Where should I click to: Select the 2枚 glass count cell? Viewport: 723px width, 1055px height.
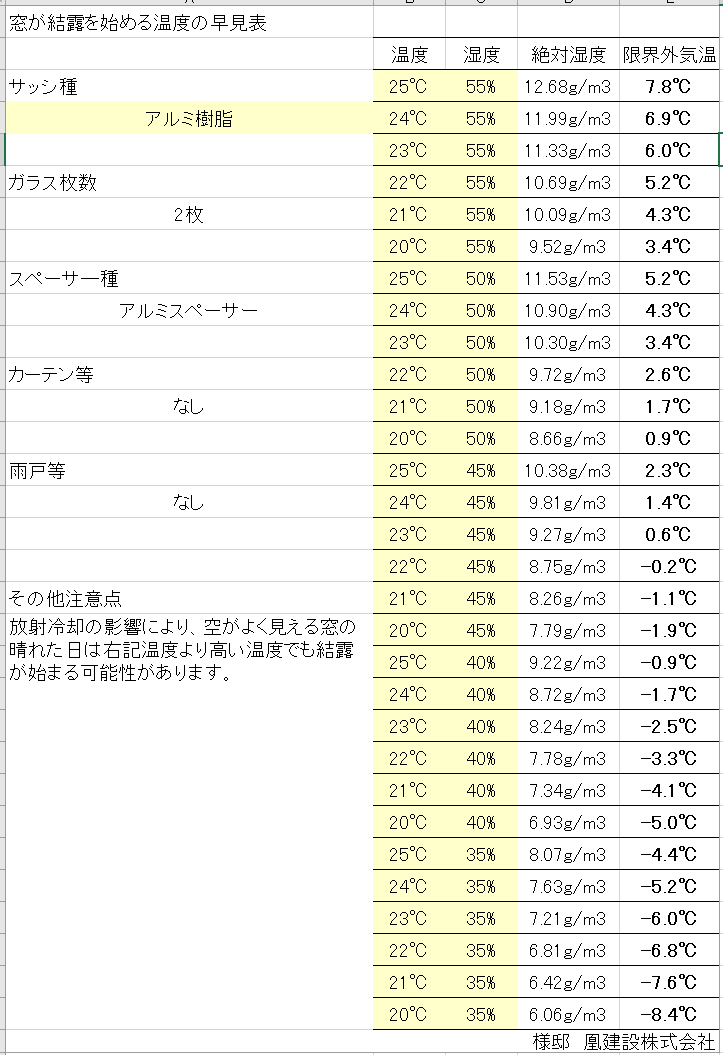189,215
